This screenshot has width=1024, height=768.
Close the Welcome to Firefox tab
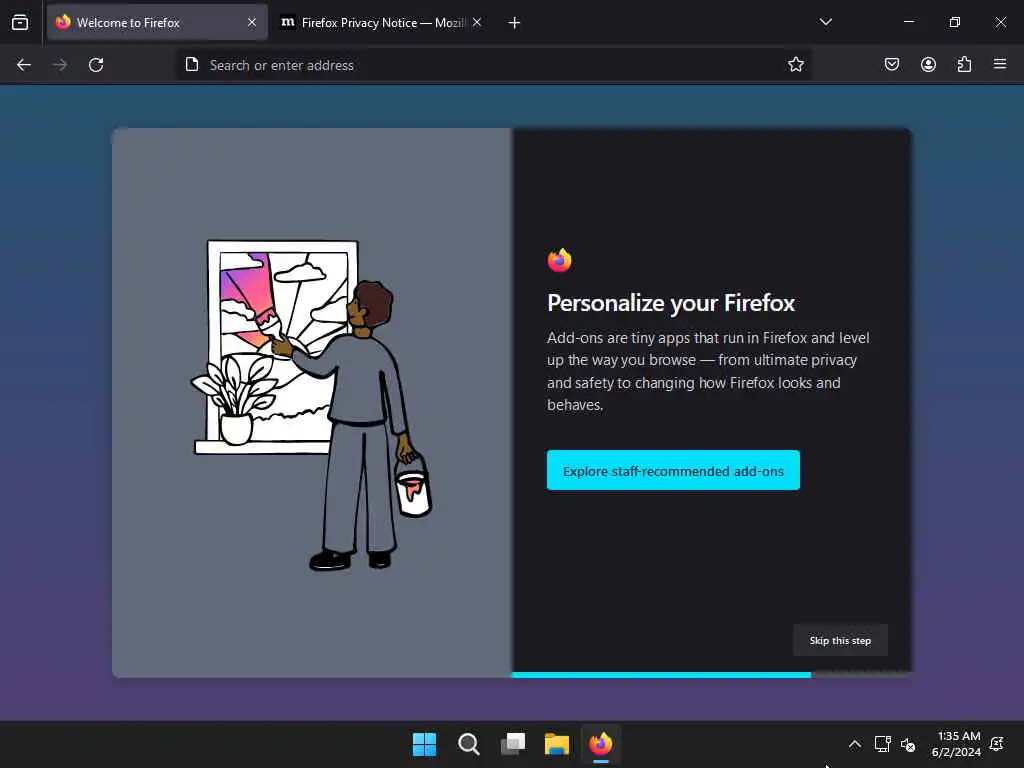pos(252,22)
